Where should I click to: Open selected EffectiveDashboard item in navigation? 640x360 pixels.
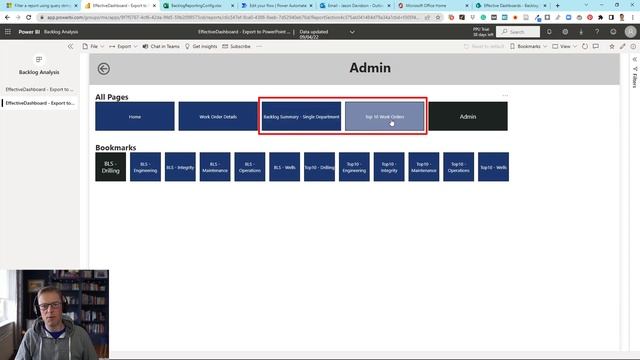point(40,103)
